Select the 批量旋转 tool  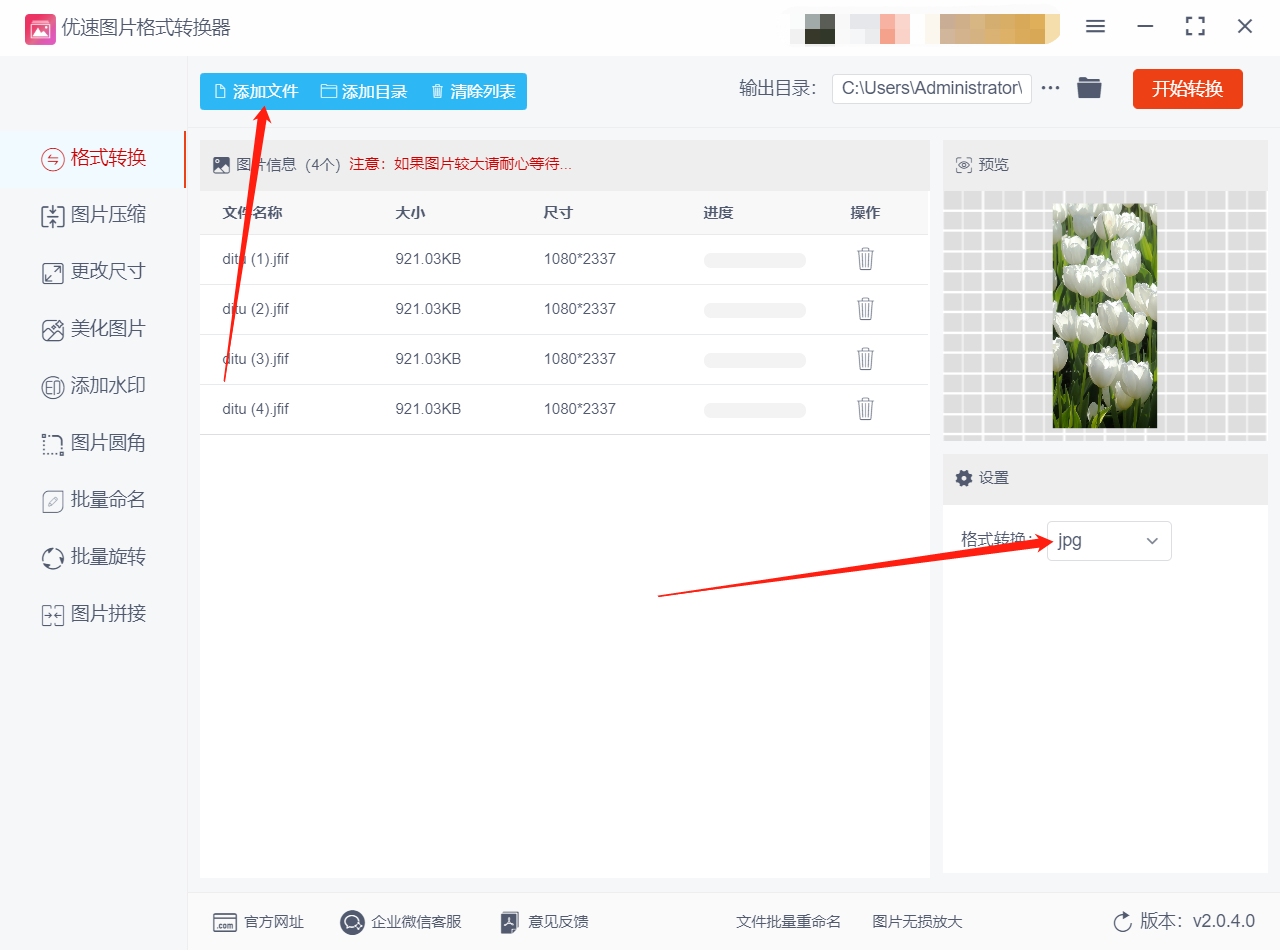pos(92,557)
